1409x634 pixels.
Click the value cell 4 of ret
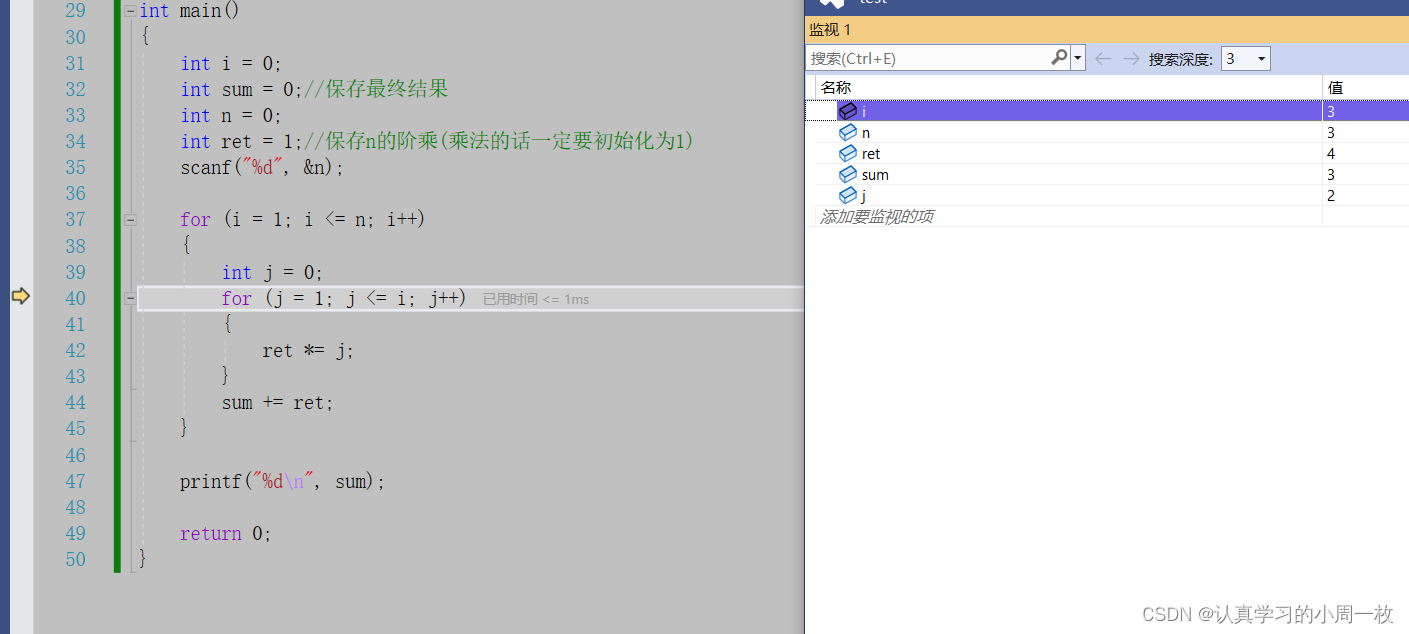click(x=1366, y=153)
